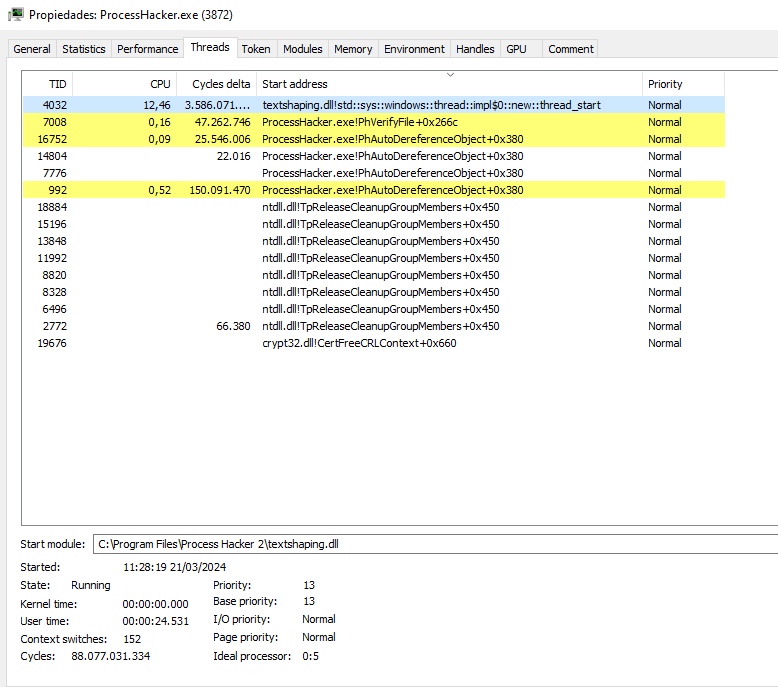778x687 pixels.
Task: Select thread row with TID 13848
Action: tap(374, 241)
